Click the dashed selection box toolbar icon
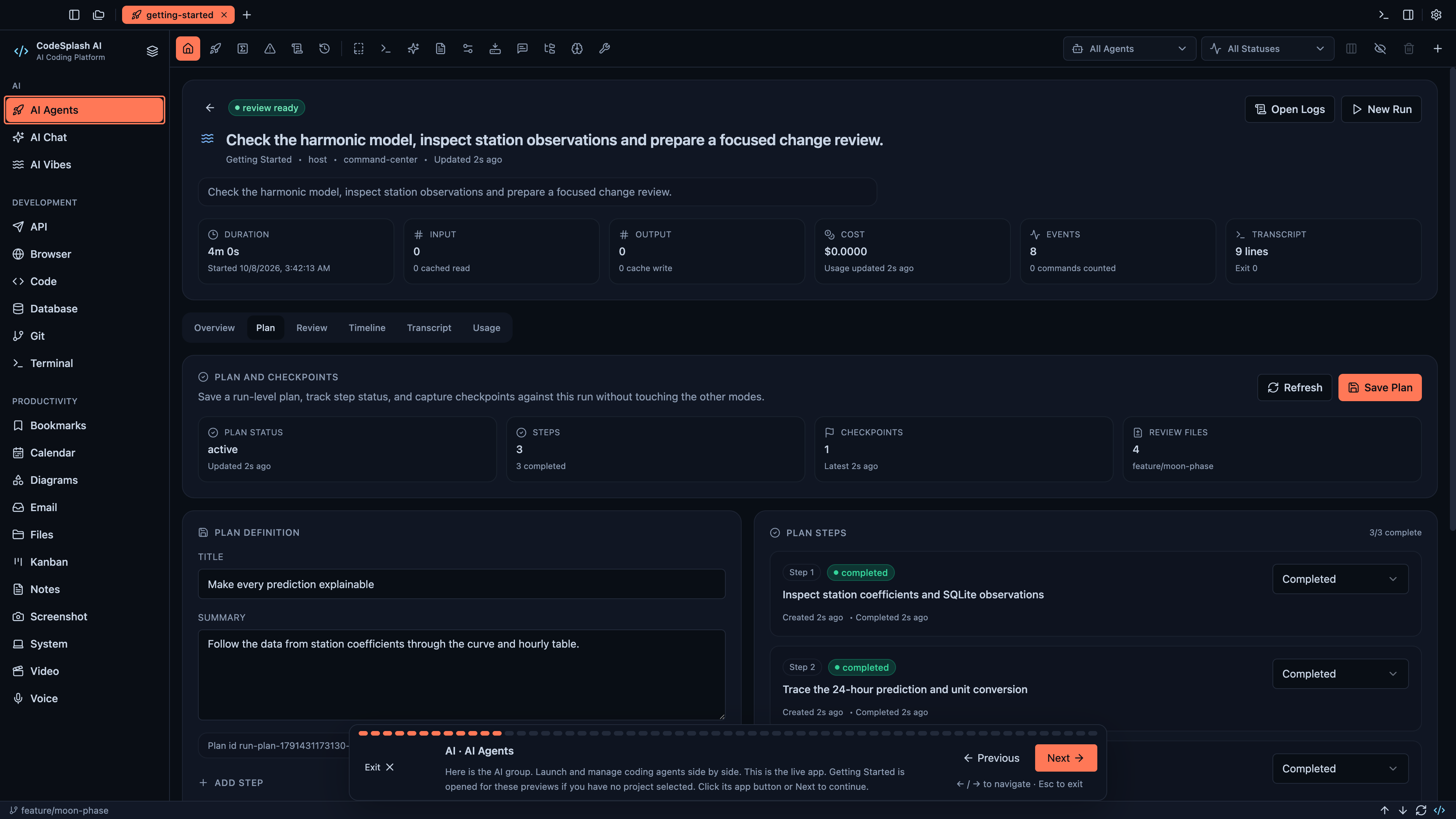This screenshot has height=819, width=1456. click(x=358, y=49)
